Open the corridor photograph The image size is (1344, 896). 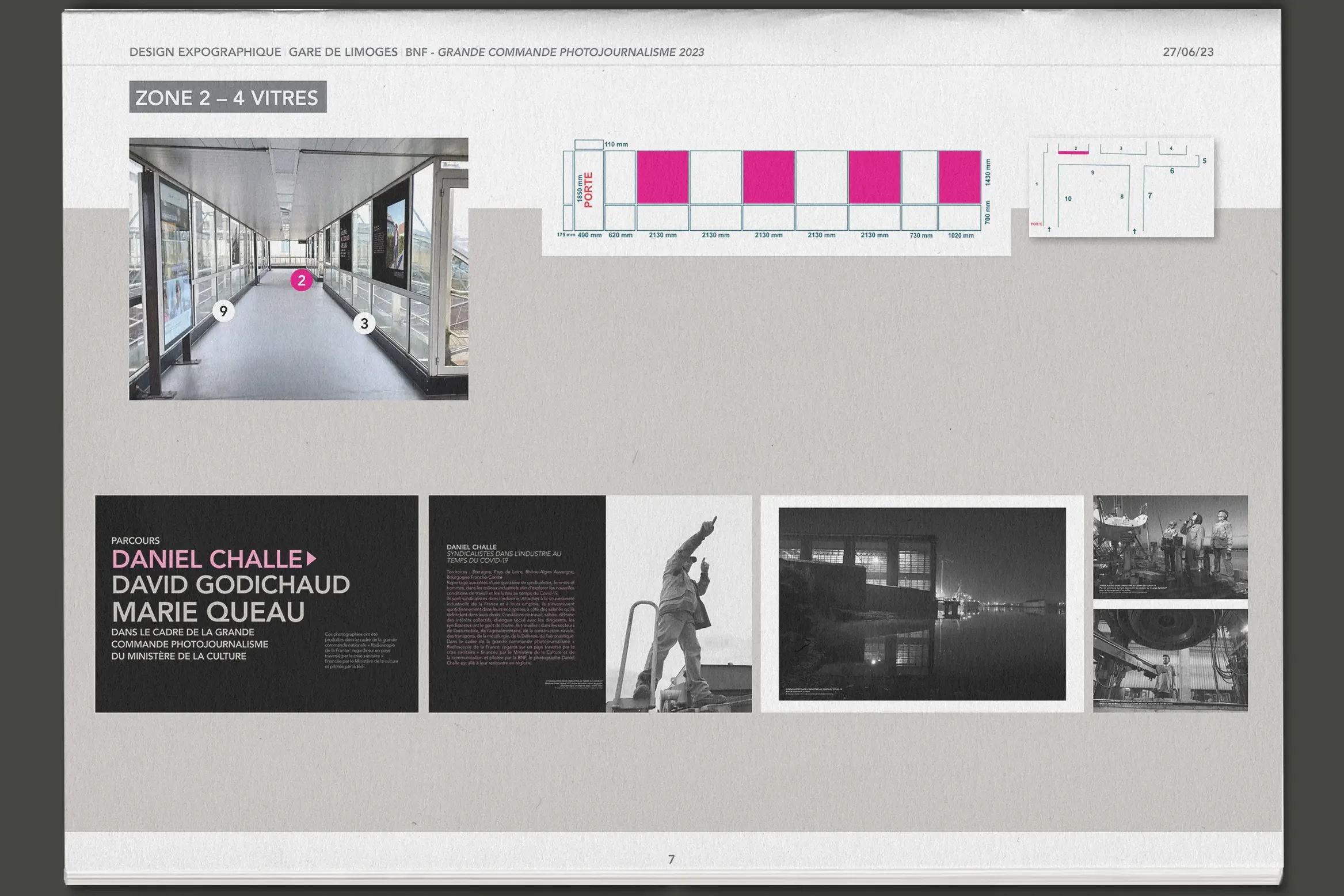click(298, 269)
